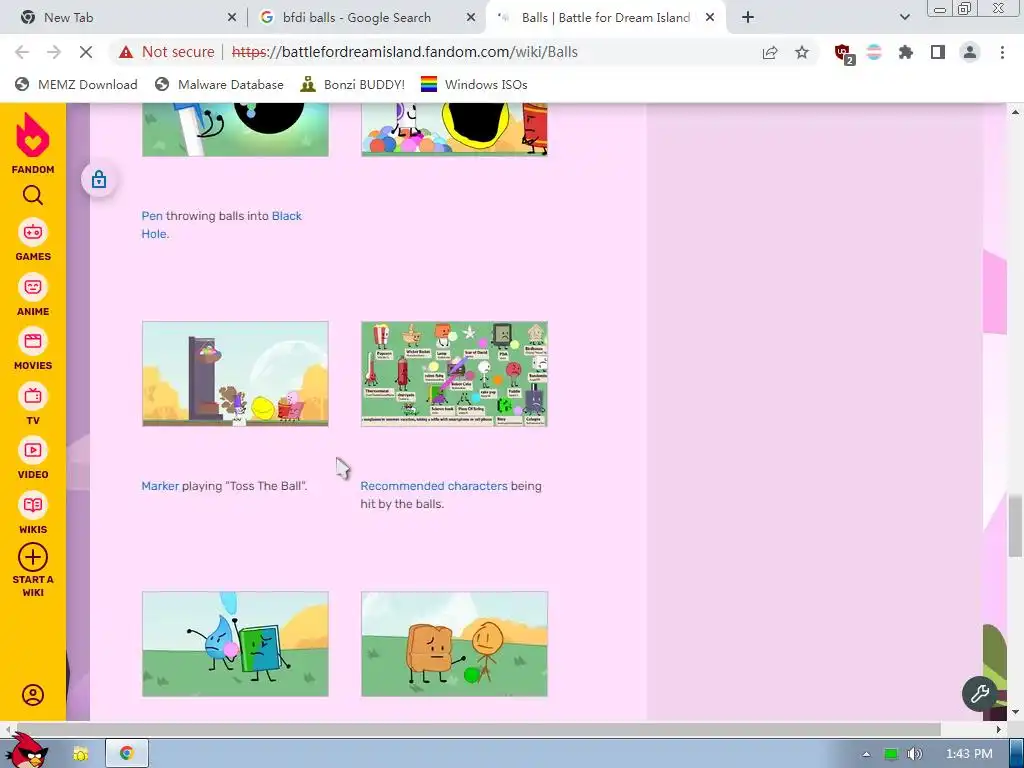The image size is (1024, 768).
Task: Click the vertical page scrollbar thumb
Action: tap(1015, 526)
